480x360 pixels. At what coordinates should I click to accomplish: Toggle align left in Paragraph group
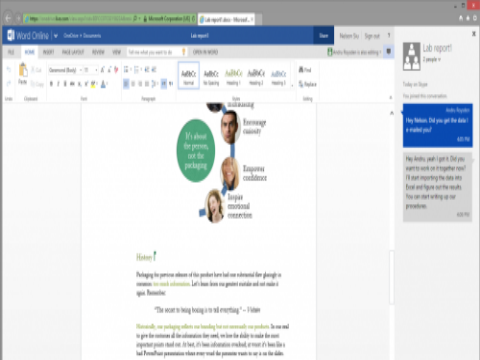coord(126,84)
